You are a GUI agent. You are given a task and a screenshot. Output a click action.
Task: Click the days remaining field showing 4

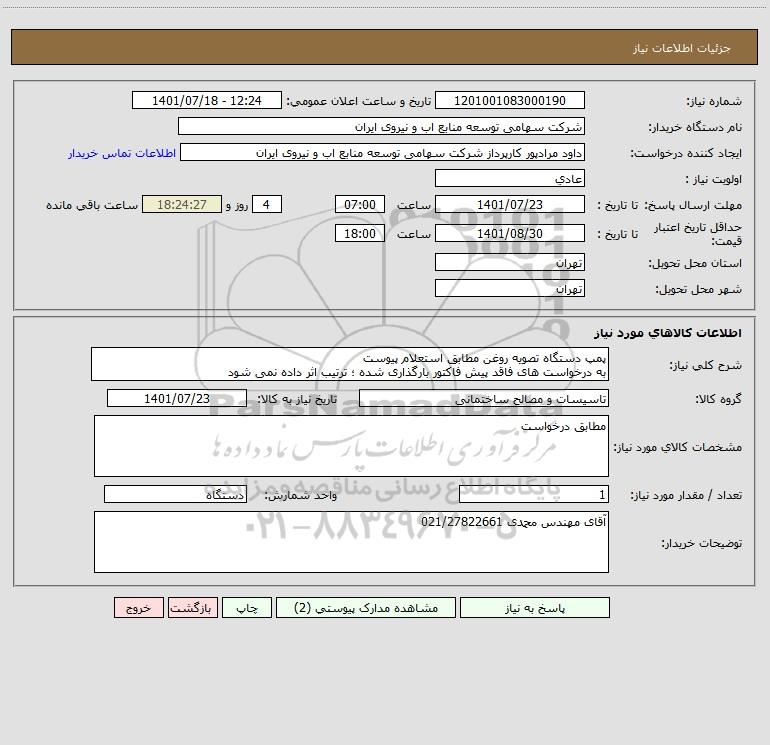[267, 204]
